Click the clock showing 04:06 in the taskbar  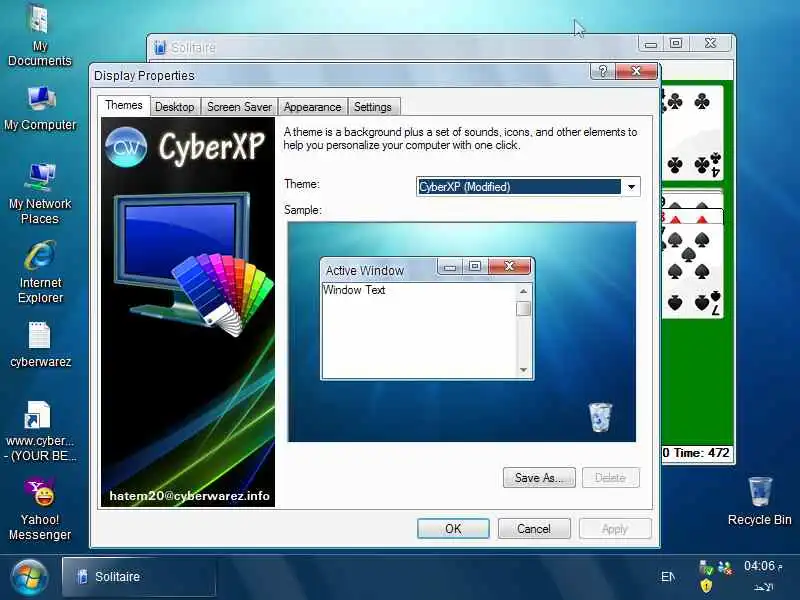coord(762,566)
